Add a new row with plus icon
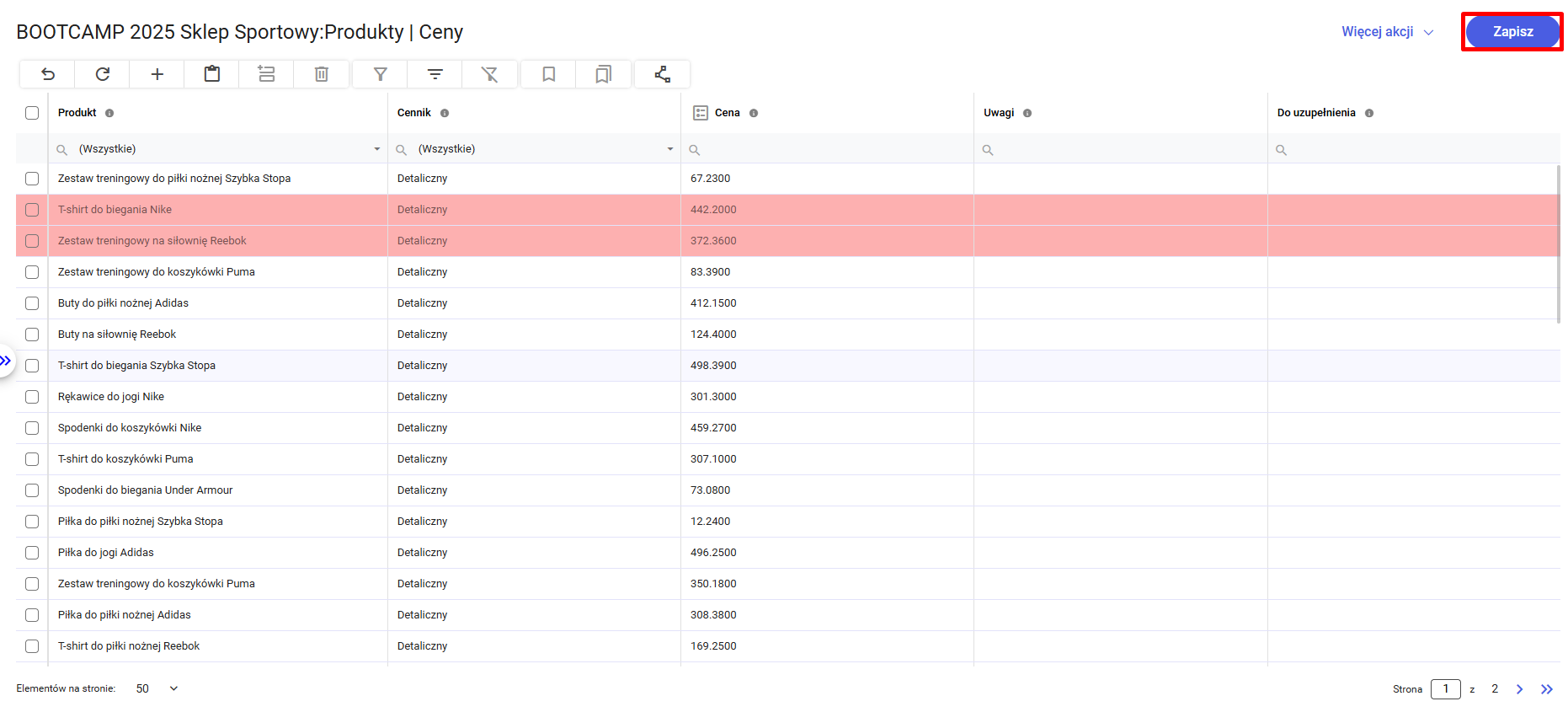This screenshot has width=1568, height=712. pyautogui.click(x=157, y=74)
